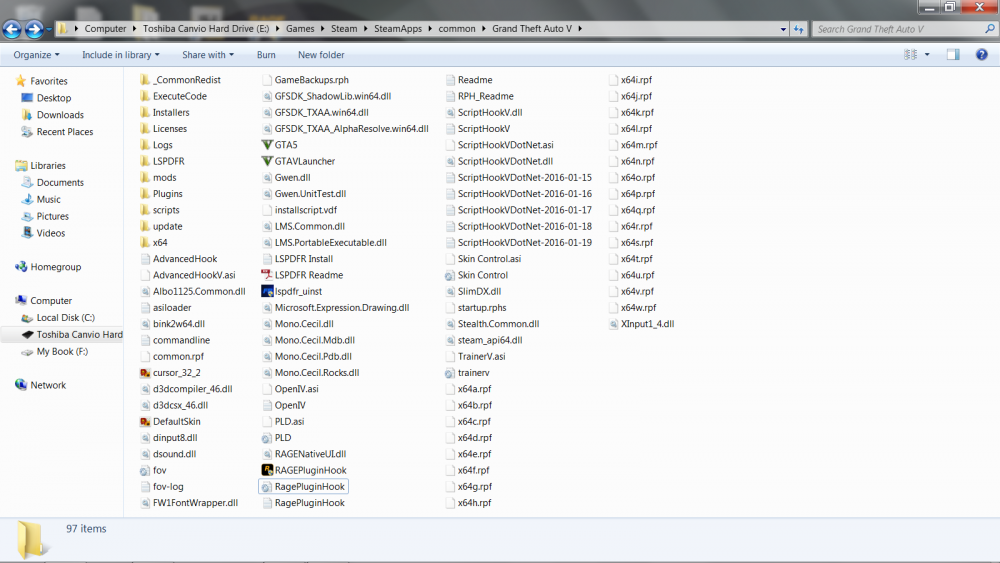Select the RAGEPluginHook application icon
Viewport: 1000px width, 563px height.
pos(267,470)
